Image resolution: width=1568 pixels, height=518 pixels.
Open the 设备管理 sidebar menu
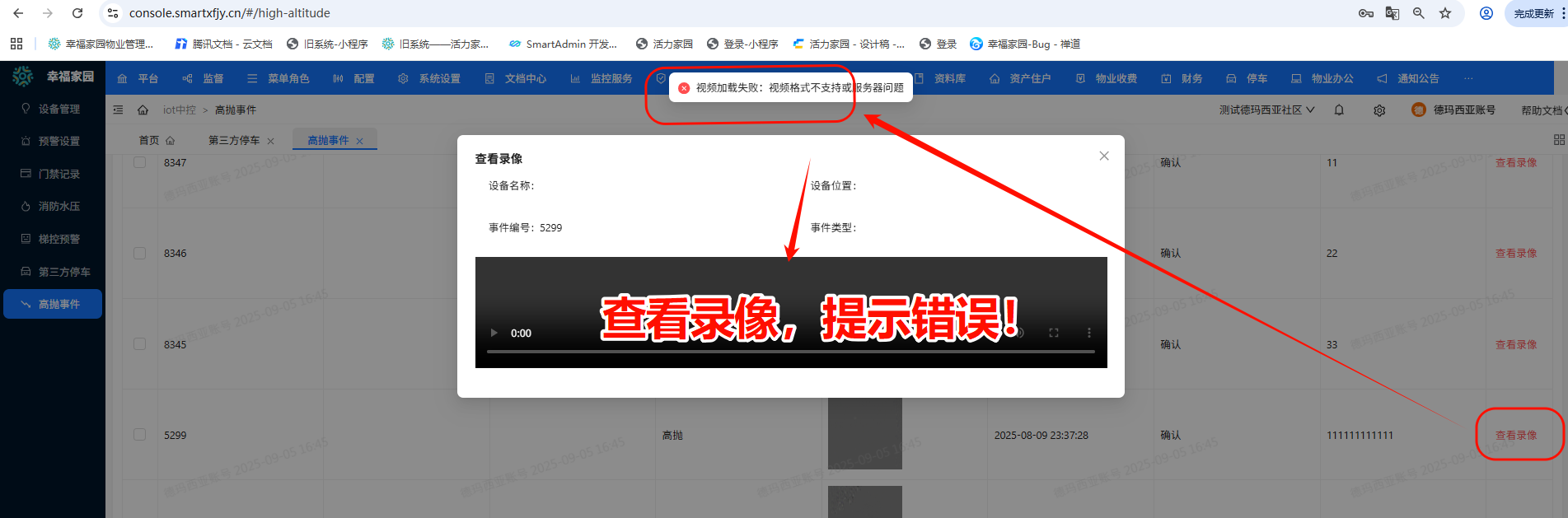[x=59, y=109]
